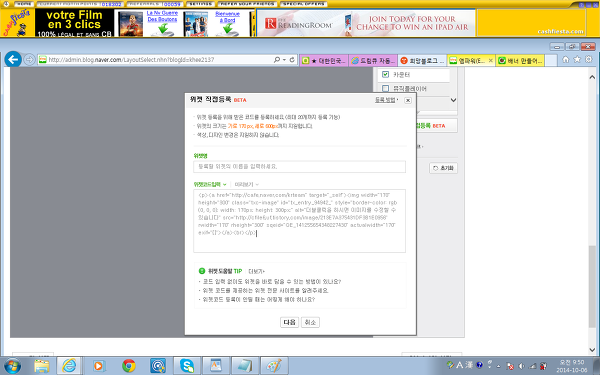Click the blue target app taskbar icon
This screenshot has width=600, height=375.
(x=158, y=366)
